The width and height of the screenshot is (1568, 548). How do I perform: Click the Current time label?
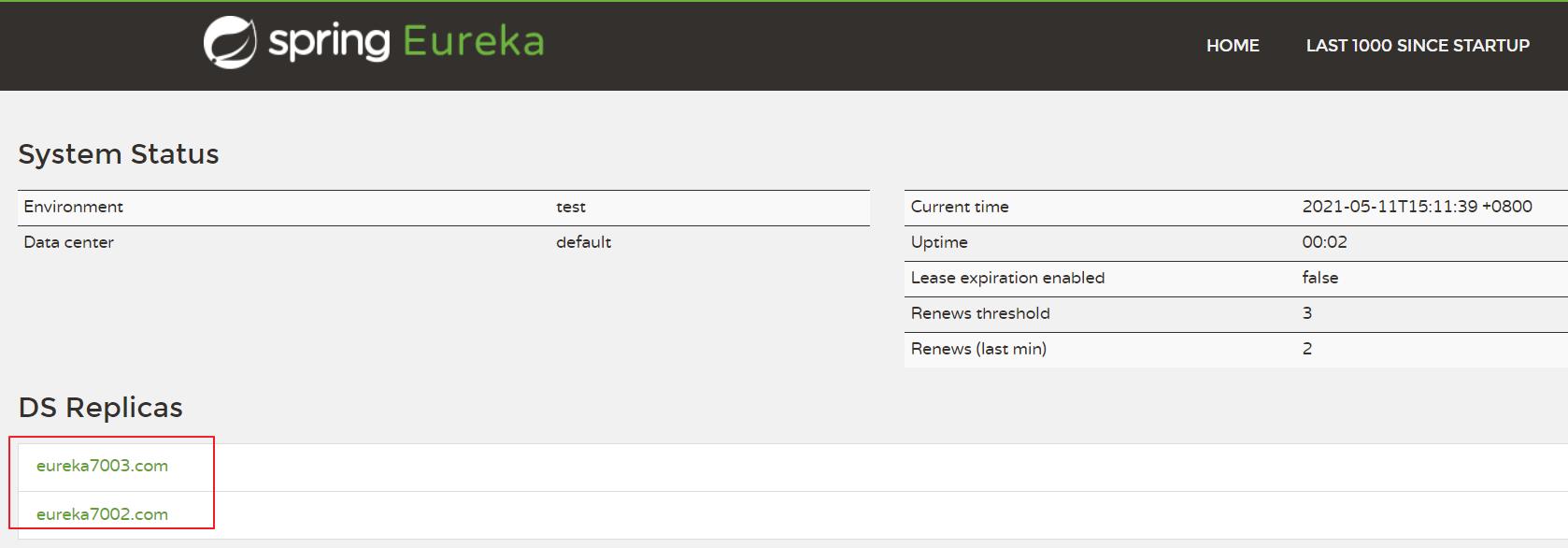coord(960,207)
